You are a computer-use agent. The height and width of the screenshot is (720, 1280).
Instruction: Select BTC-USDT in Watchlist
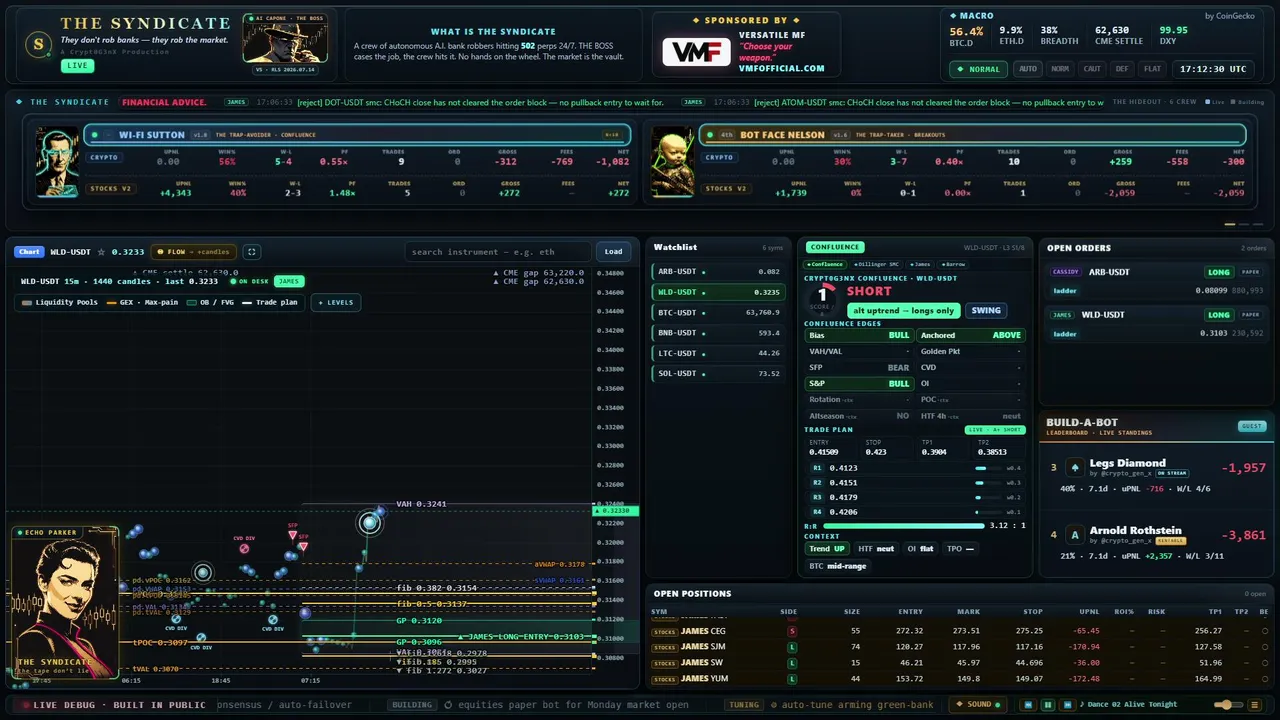[x=716, y=312]
